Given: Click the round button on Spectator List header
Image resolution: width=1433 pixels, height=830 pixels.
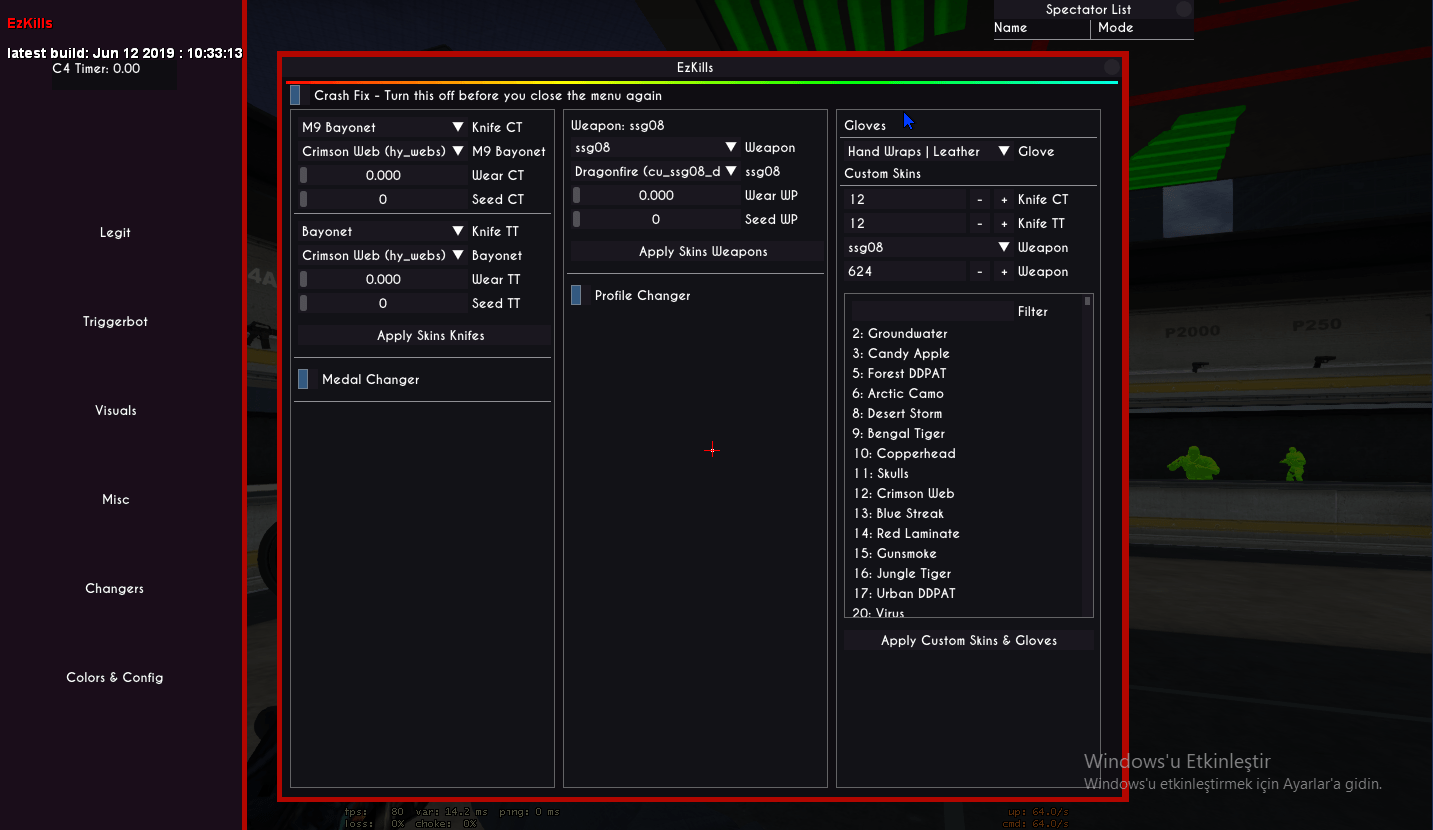Looking at the screenshot, I should point(1184,9).
